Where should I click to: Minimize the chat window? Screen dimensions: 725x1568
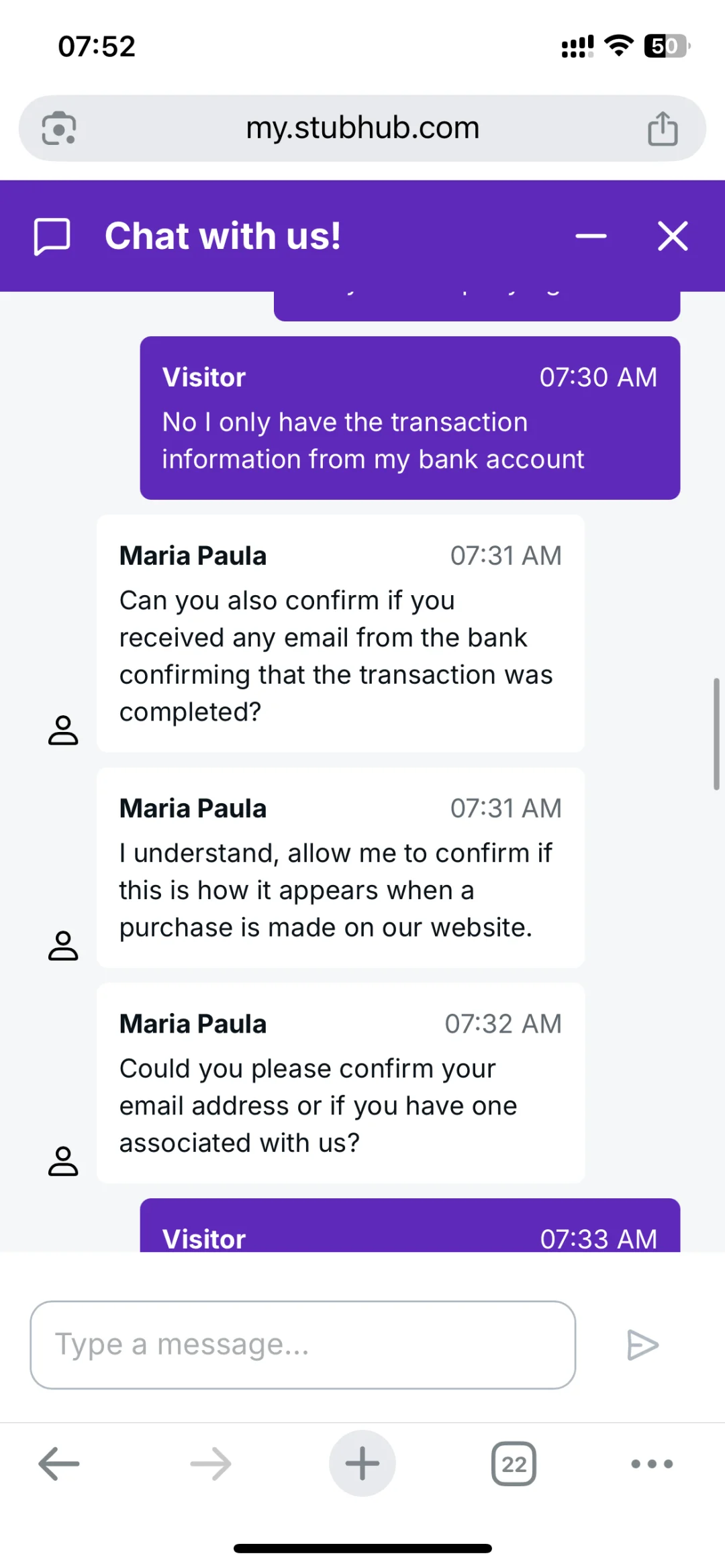tap(591, 236)
